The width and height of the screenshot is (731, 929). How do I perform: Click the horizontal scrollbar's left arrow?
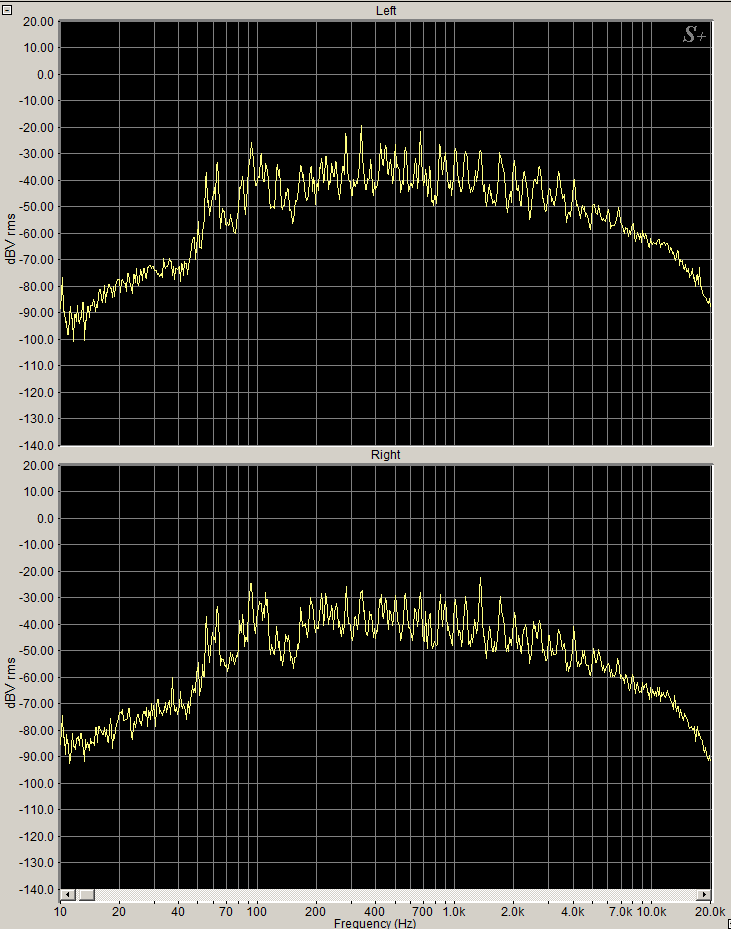68,894
